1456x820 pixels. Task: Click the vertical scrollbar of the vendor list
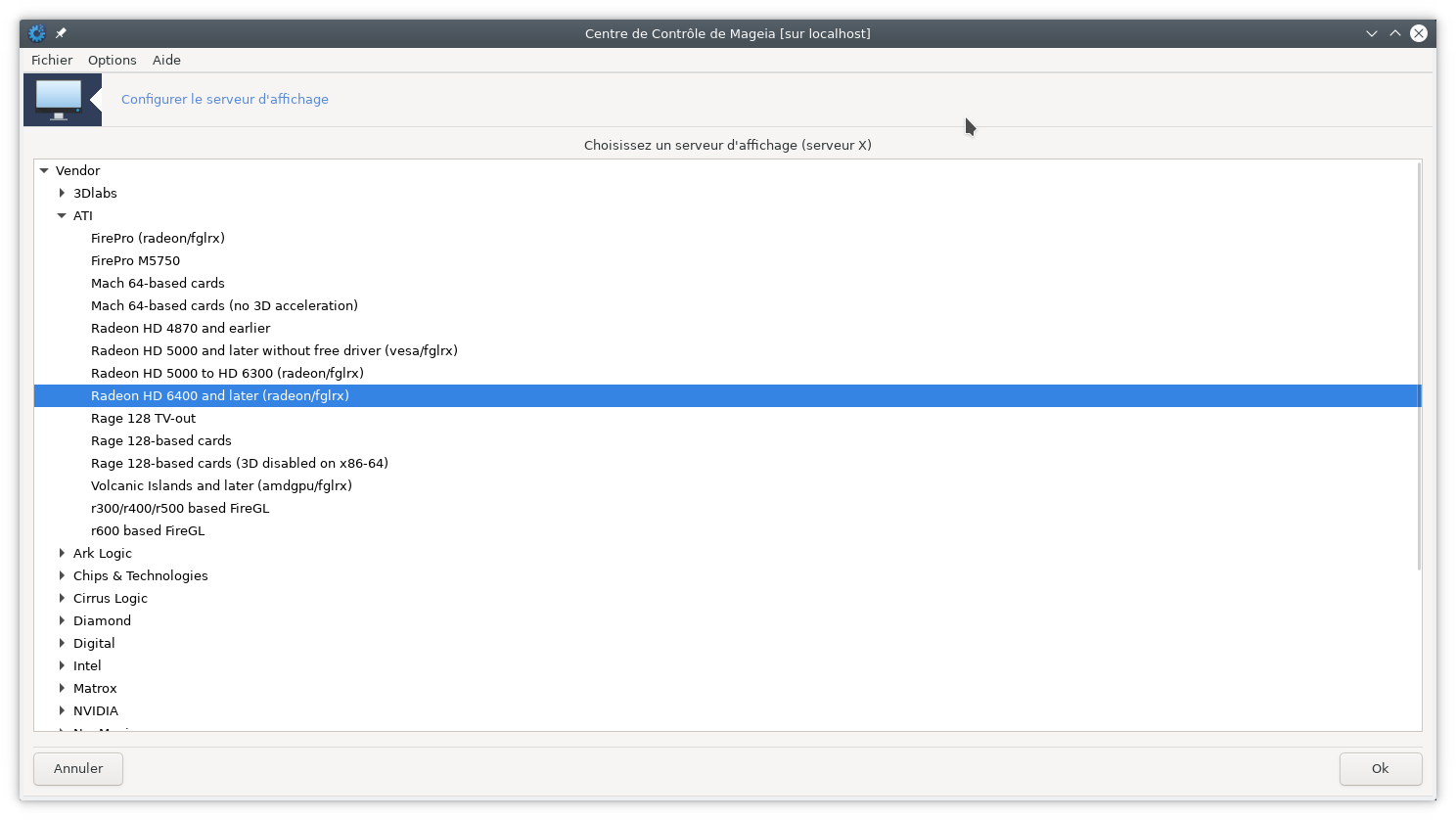1419,366
